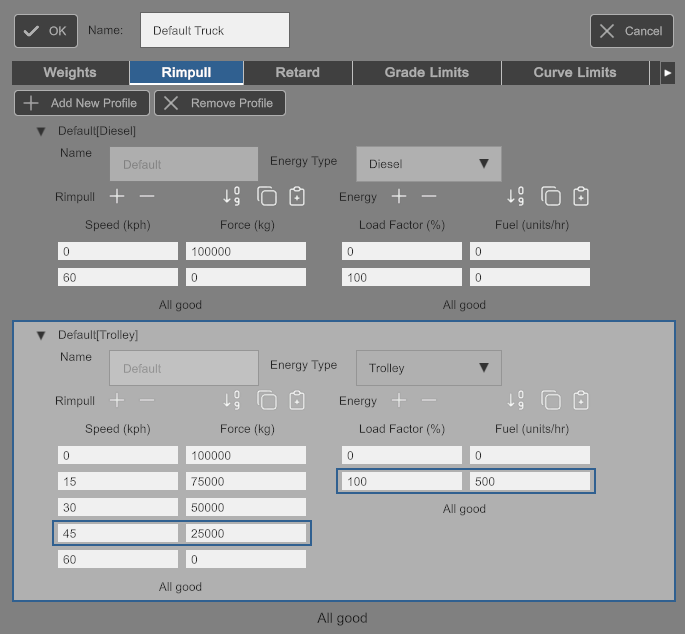Paste Rimpull table in Default[Trolley] profile

click(297, 400)
